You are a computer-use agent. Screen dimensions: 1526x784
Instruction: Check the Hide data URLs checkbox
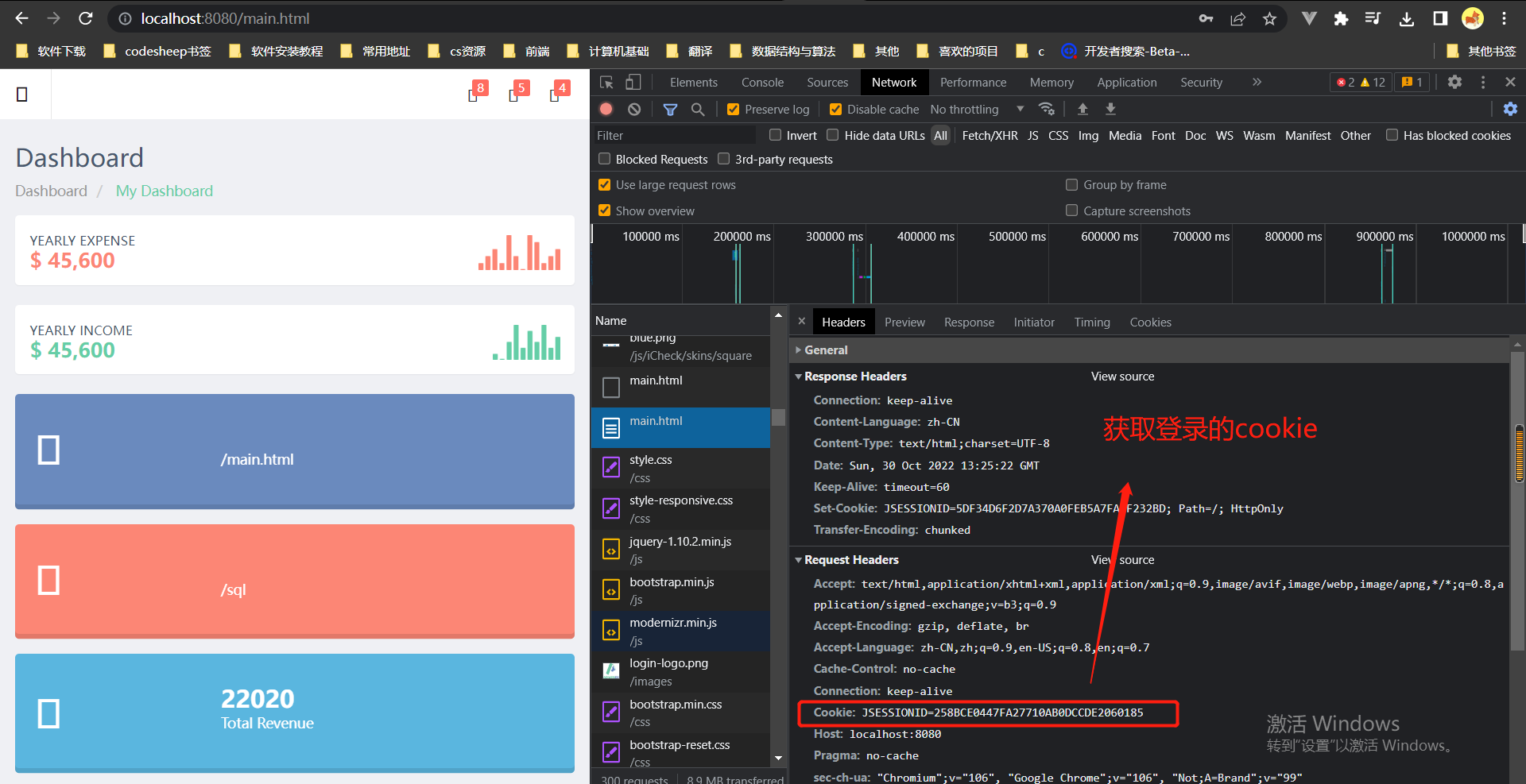pos(833,135)
